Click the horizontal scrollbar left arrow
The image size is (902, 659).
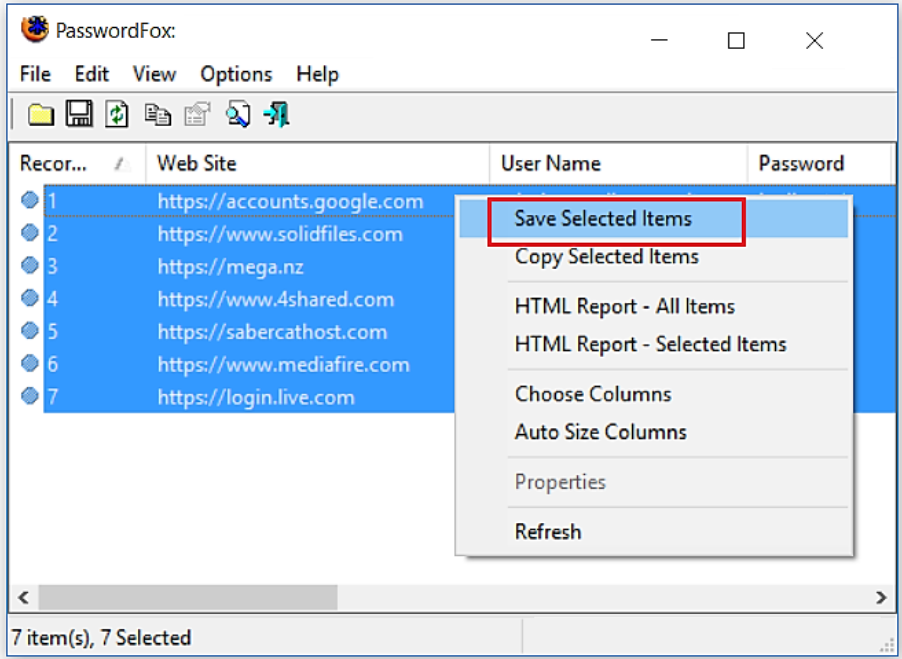point(24,597)
